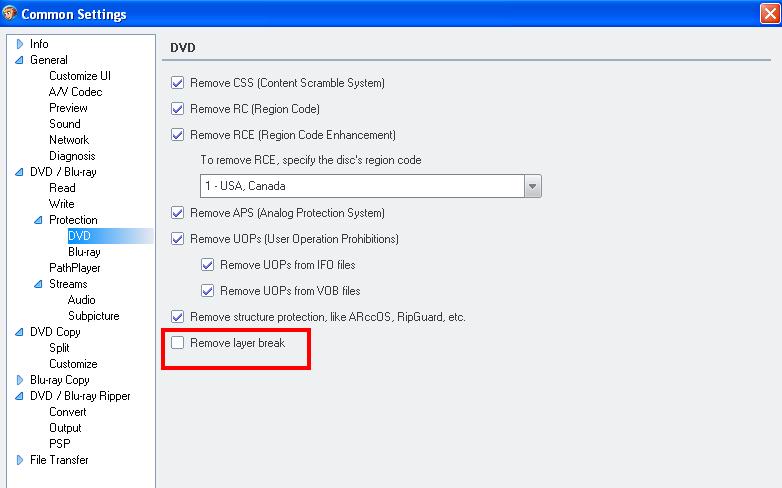This screenshot has height=488, width=782.
Task: Uncheck Remove CSS checkbox
Action: coord(178,83)
